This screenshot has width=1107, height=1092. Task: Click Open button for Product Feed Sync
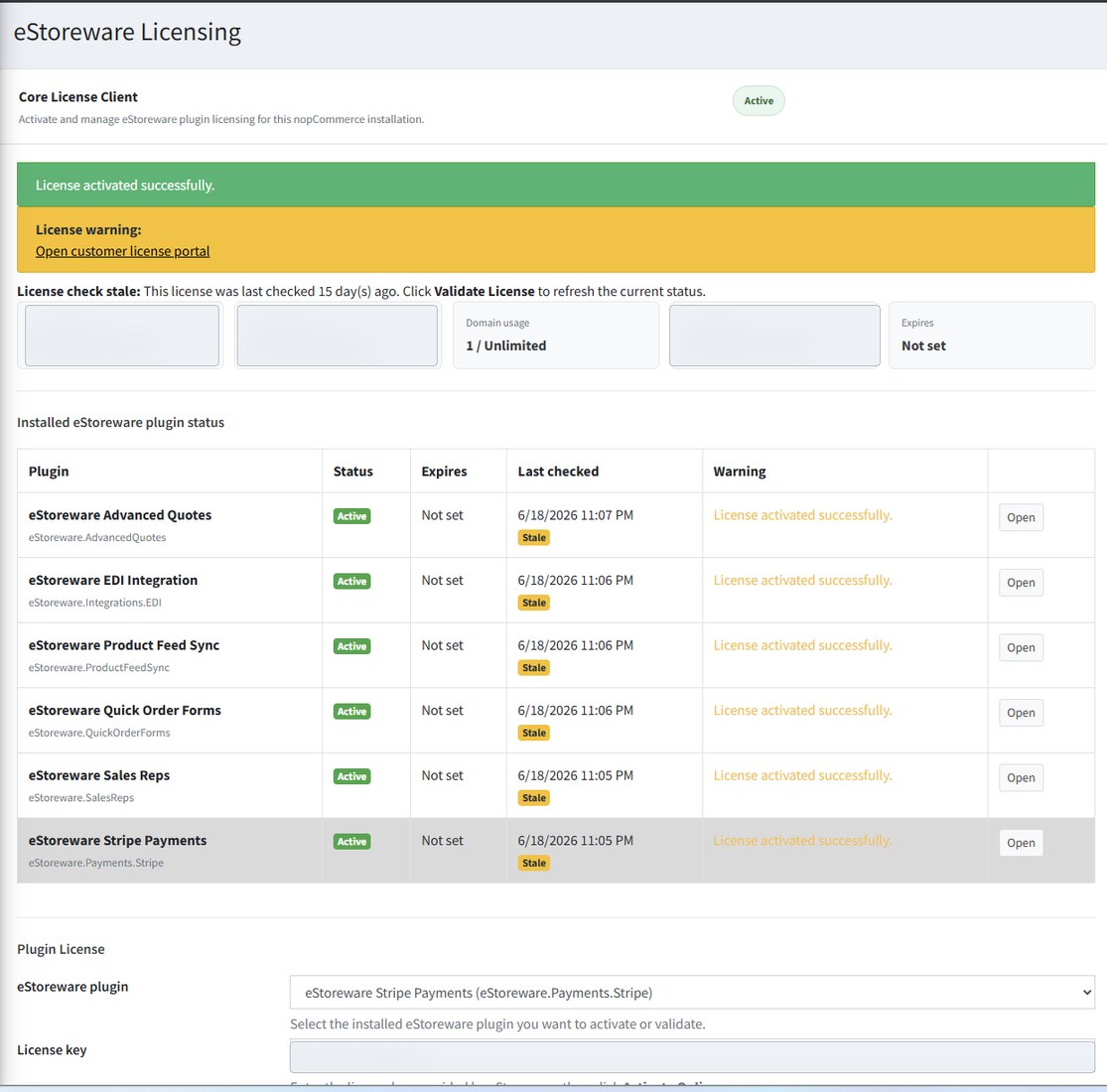pos(1021,647)
